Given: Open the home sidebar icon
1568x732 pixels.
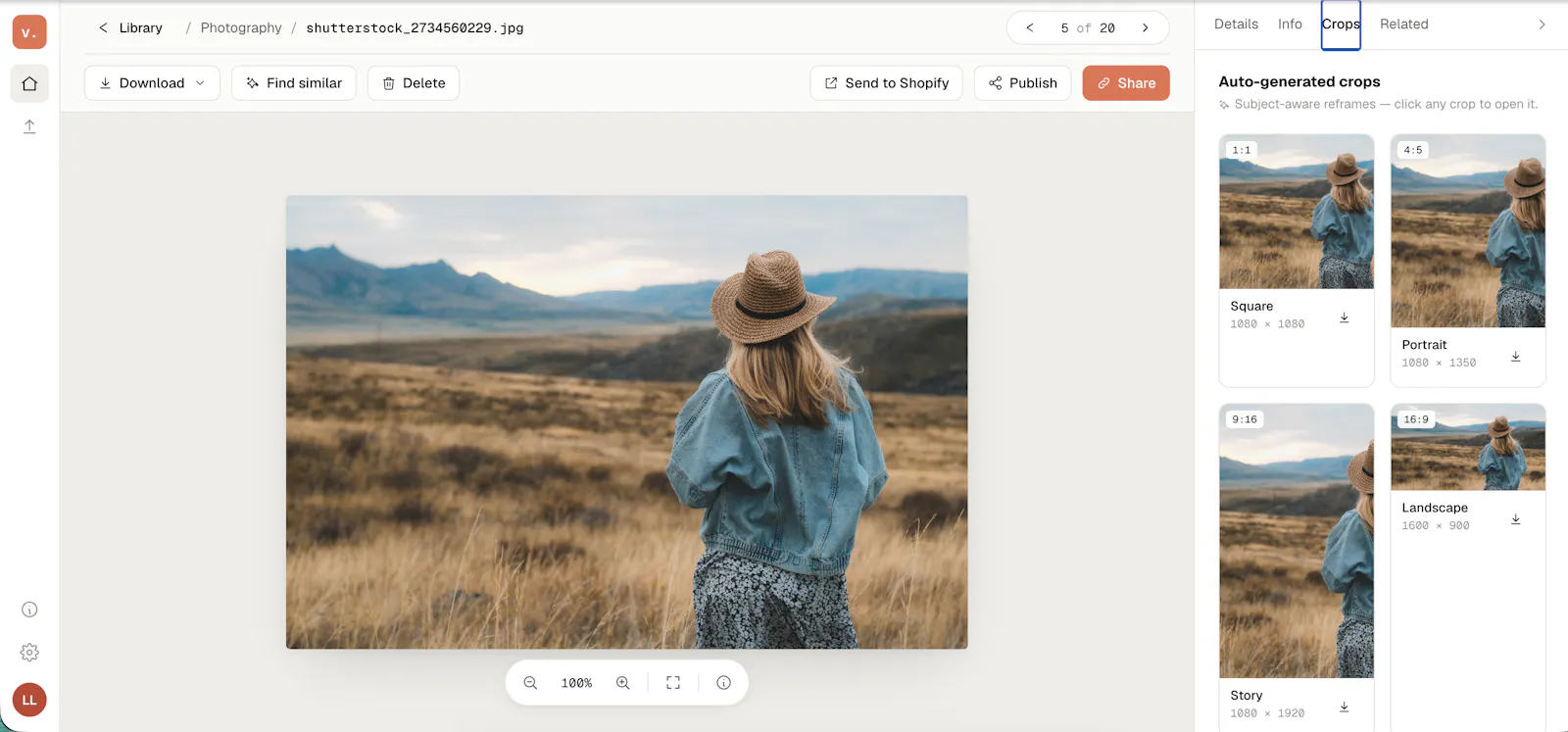Looking at the screenshot, I should coord(29,83).
